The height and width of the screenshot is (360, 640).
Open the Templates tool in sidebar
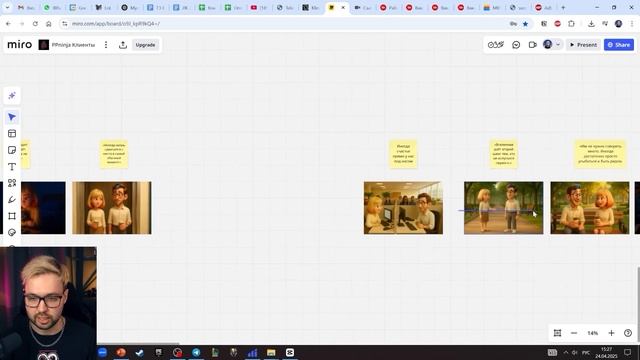(12, 133)
